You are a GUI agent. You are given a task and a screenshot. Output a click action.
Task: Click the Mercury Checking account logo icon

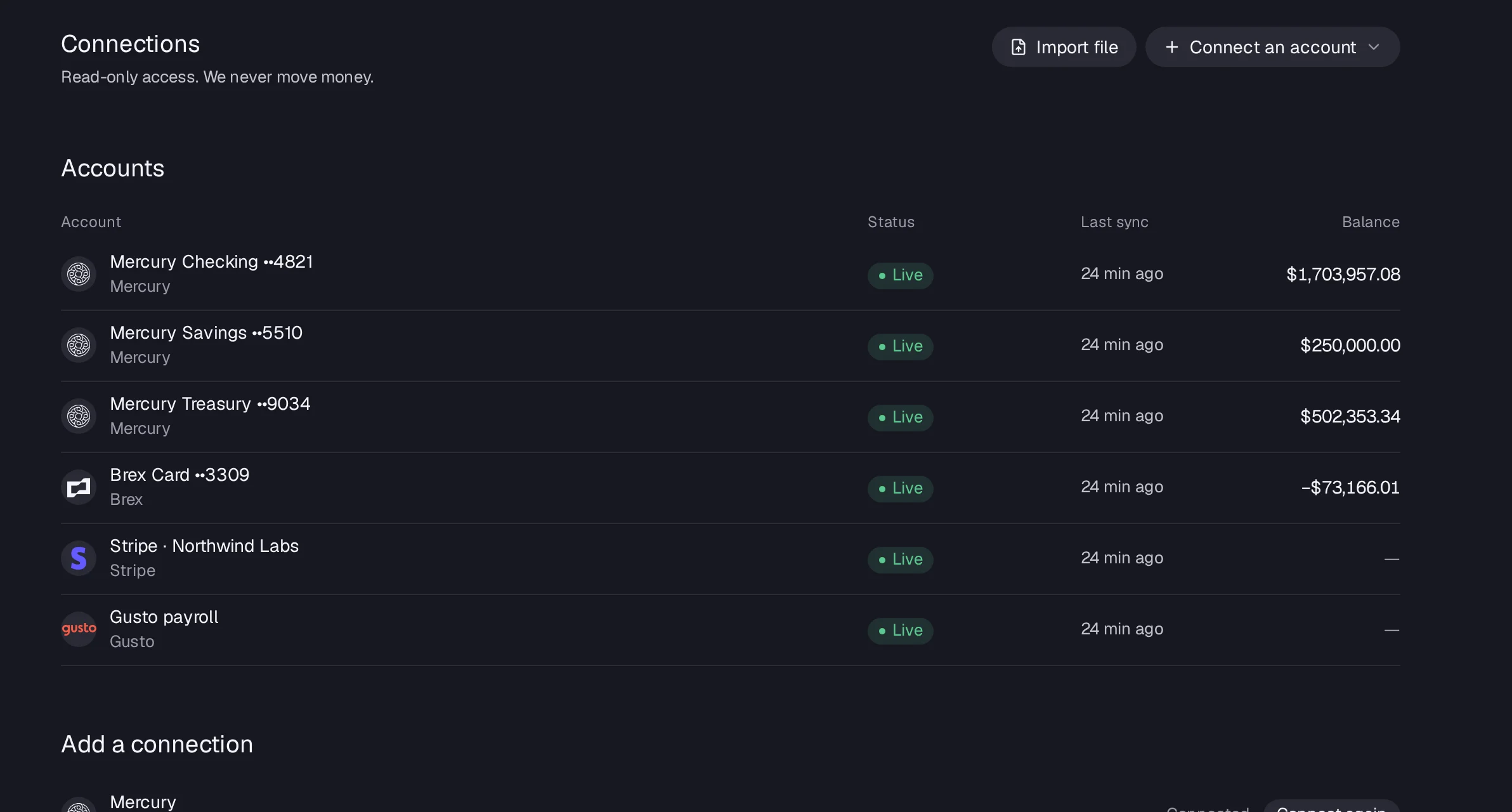[79, 274]
